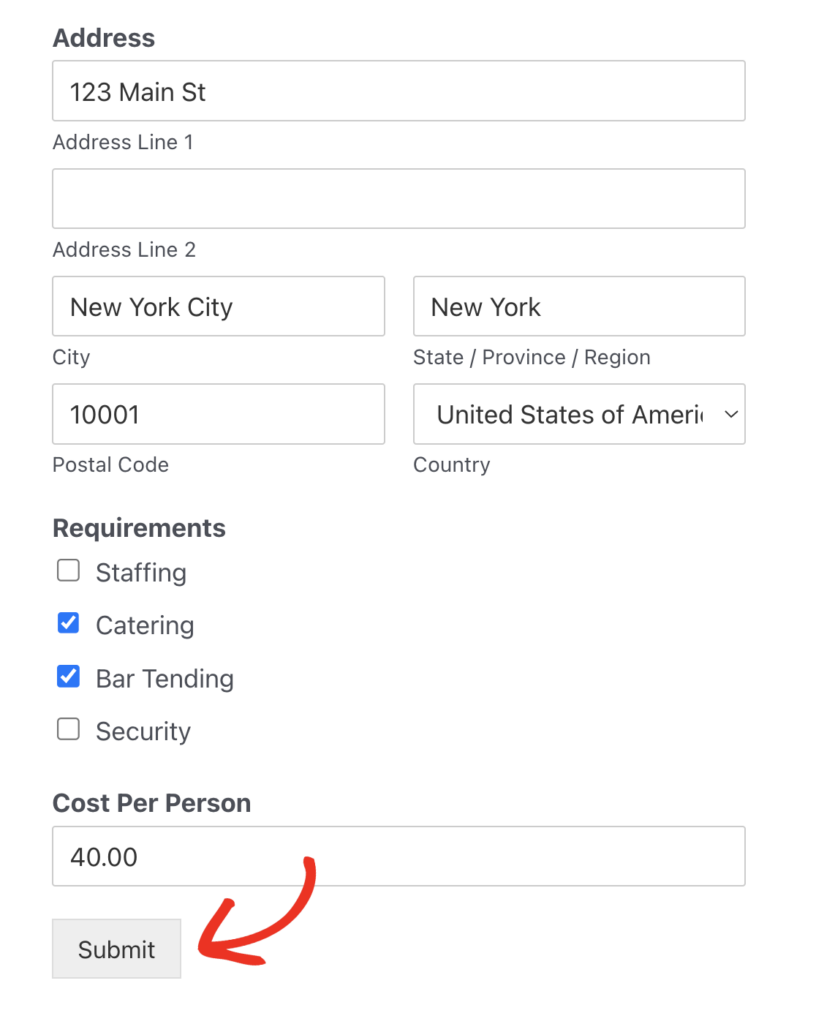Click the Submit button
Image resolution: width=816 pixels, height=1024 pixels.
coord(116,949)
